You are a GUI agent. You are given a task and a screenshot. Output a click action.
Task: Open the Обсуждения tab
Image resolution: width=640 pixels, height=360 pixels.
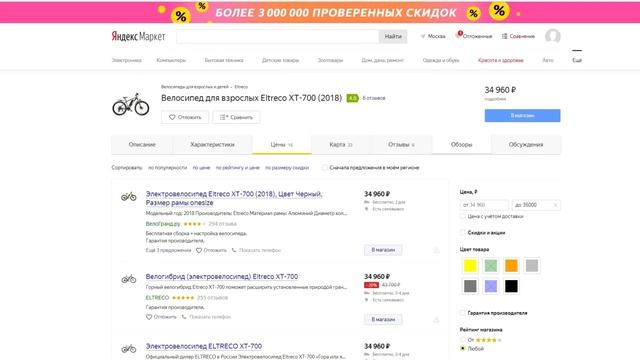click(x=526, y=144)
